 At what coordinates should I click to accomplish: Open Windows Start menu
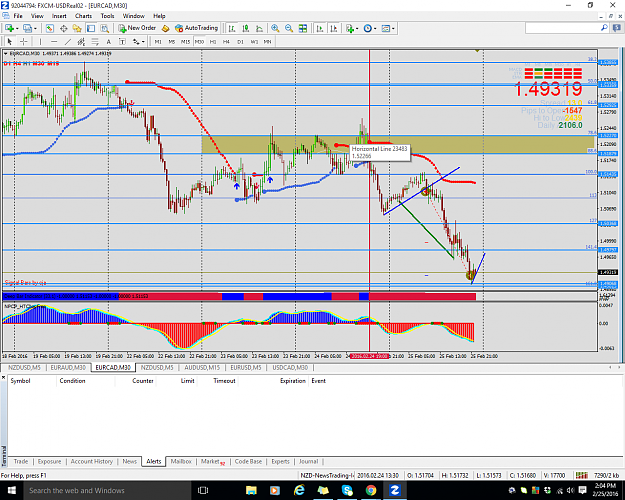point(11,490)
